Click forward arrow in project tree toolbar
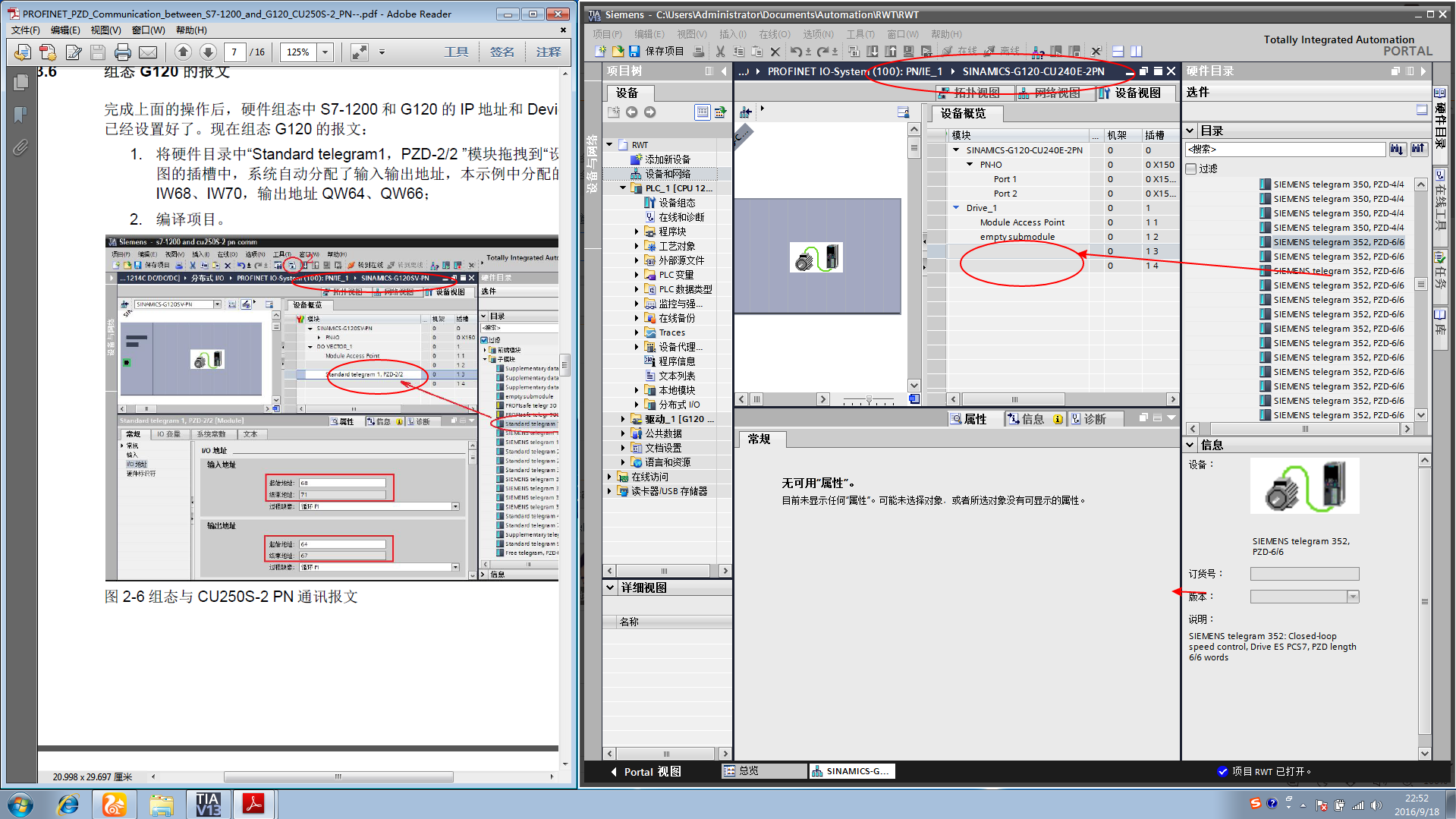This screenshot has width=1456, height=819. coord(649,112)
